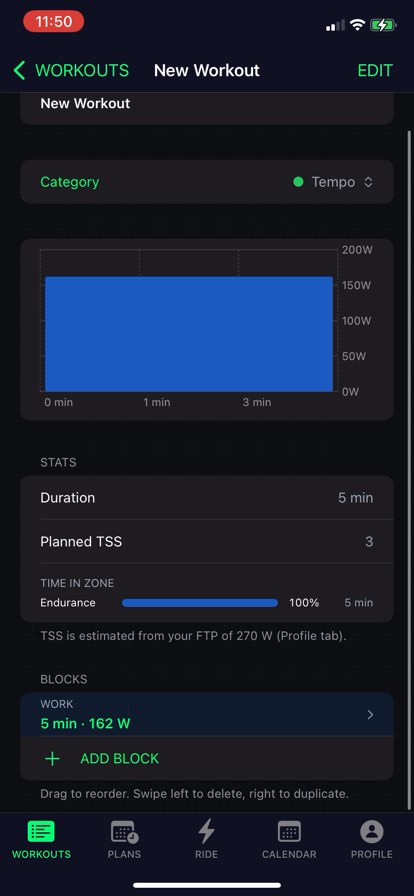Switch to the CALENDAR tab label

[x=289, y=854]
